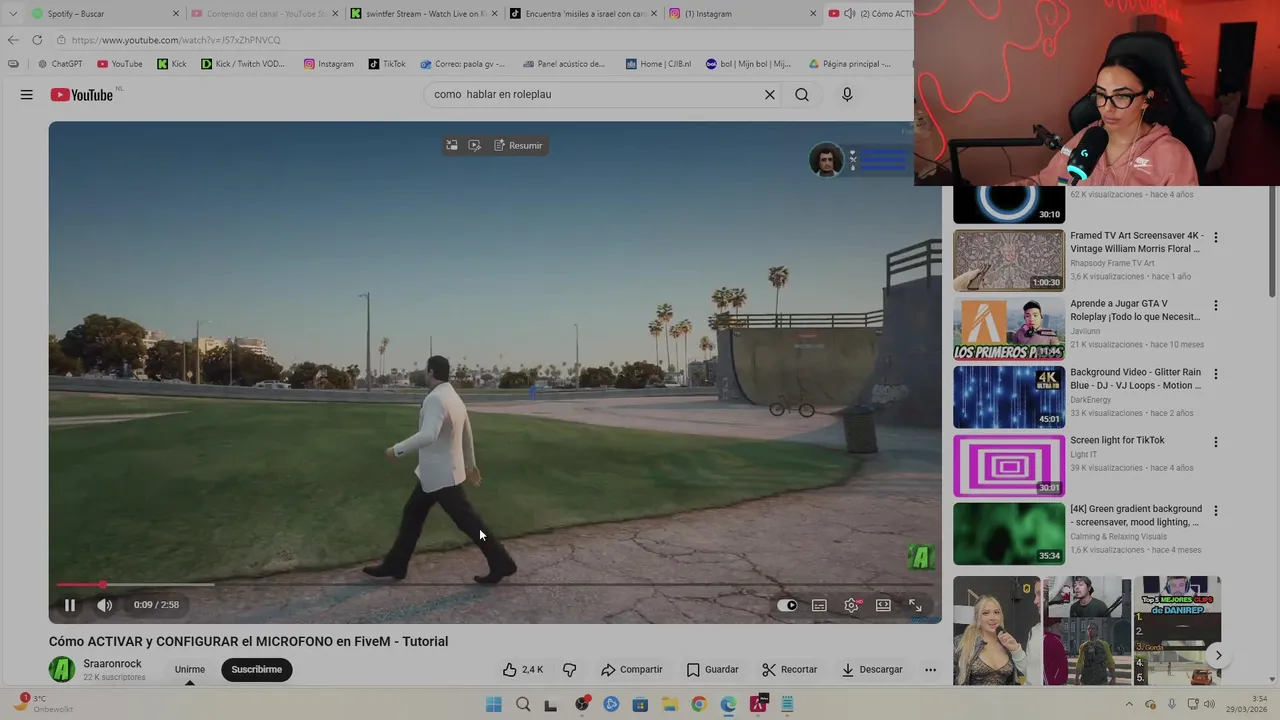Pause the video
The width and height of the screenshot is (1280, 720).
[x=70, y=605]
